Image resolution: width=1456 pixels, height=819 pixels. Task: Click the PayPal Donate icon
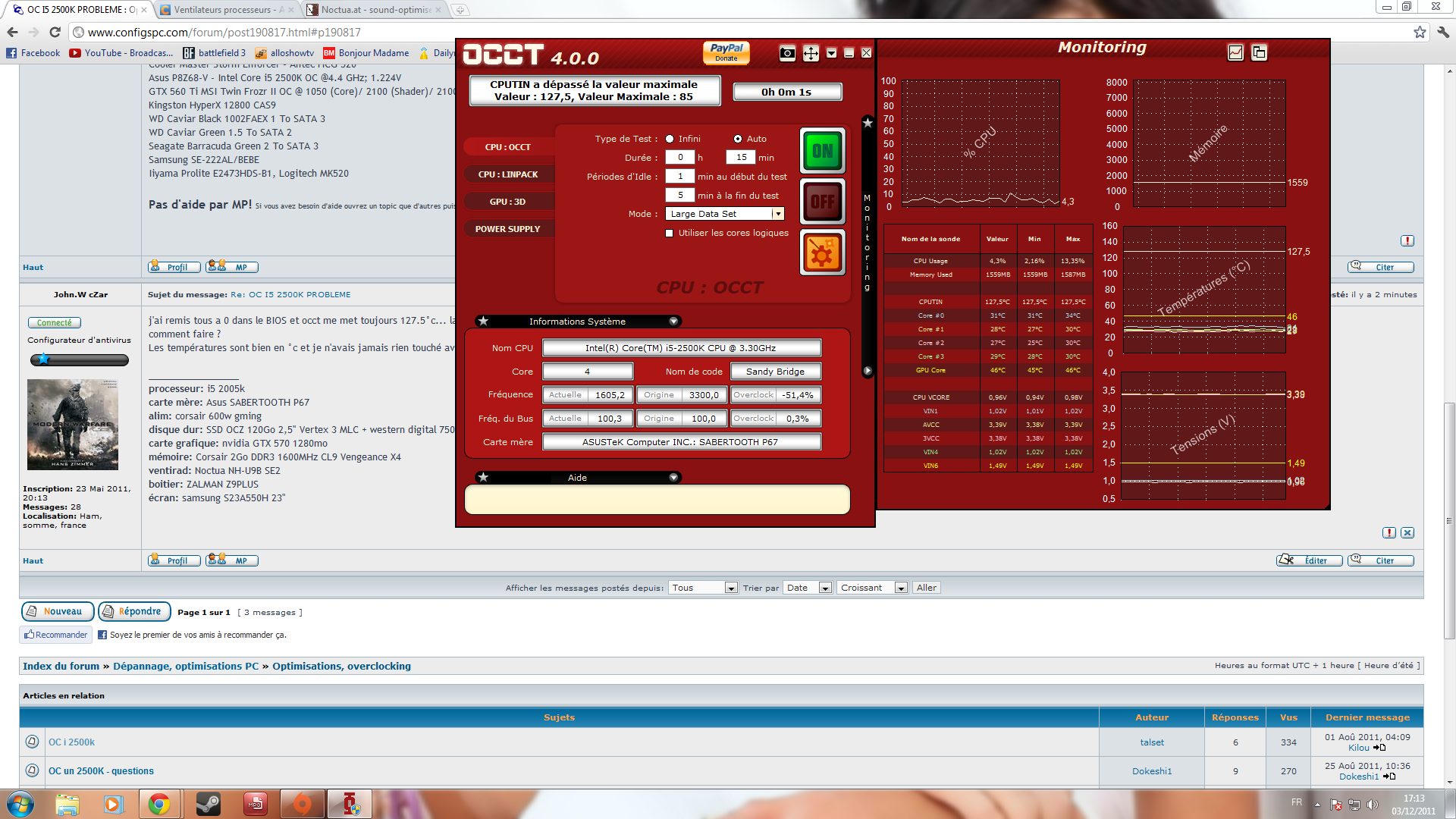[x=726, y=52]
